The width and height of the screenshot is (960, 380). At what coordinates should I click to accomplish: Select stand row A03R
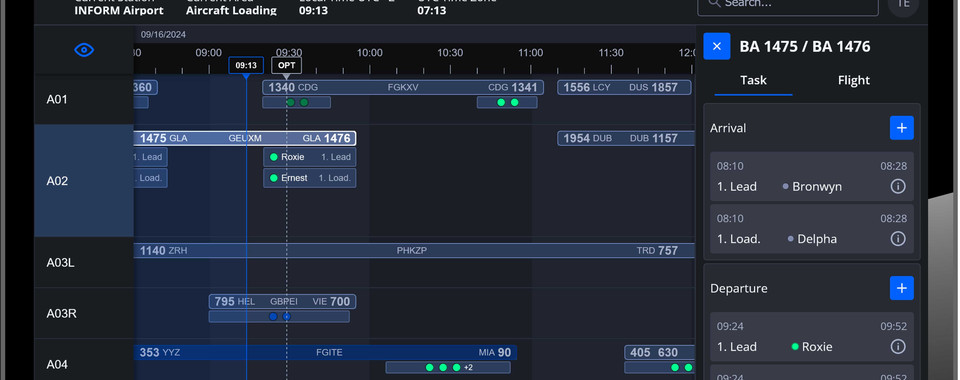[x=84, y=313]
